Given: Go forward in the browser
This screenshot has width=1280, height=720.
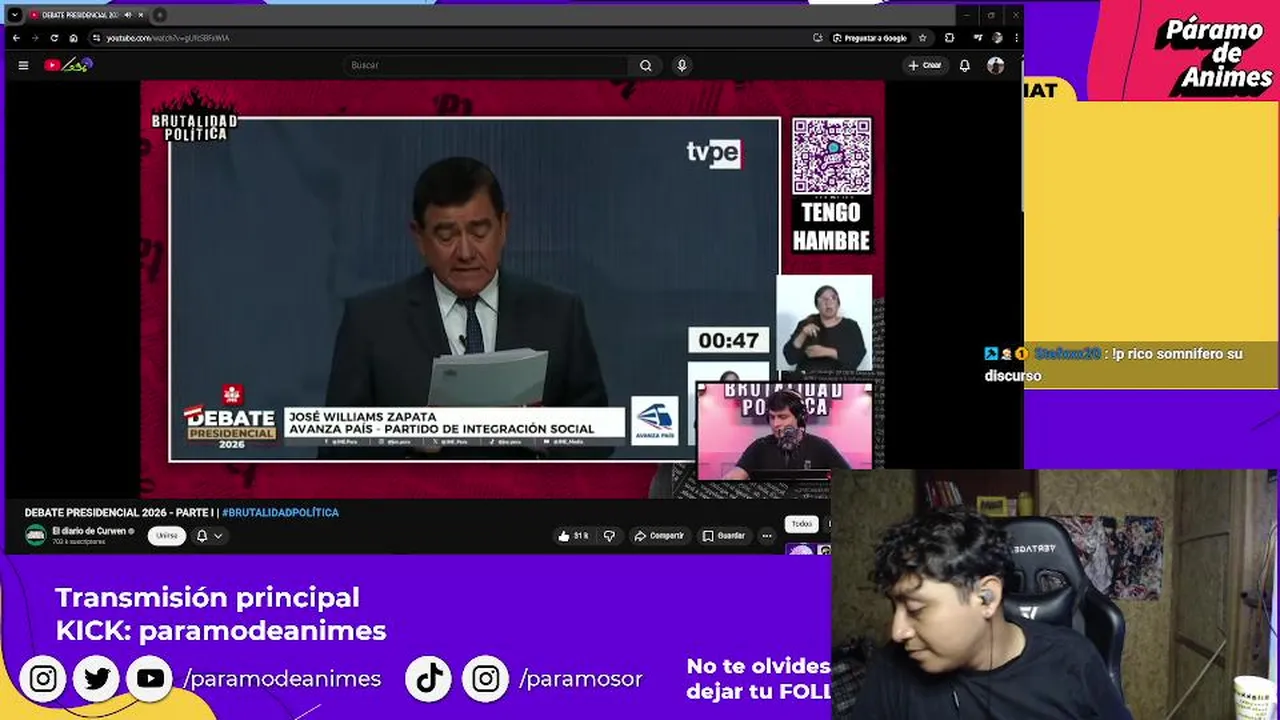Looking at the screenshot, I should point(35,38).
